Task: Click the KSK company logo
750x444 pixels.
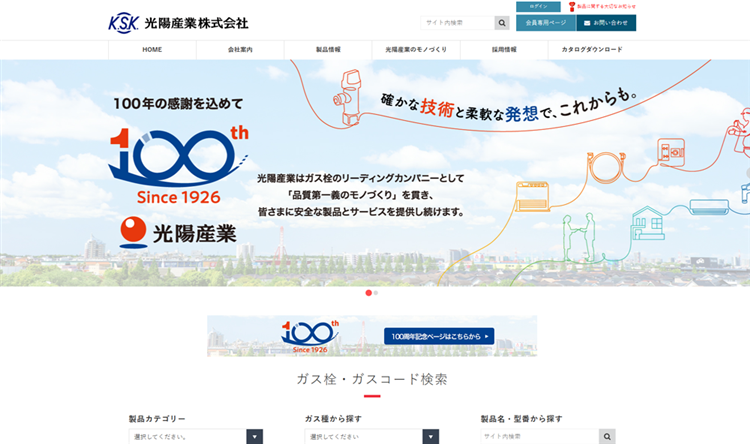Action: pyautogui.click(x=178, y=23)
